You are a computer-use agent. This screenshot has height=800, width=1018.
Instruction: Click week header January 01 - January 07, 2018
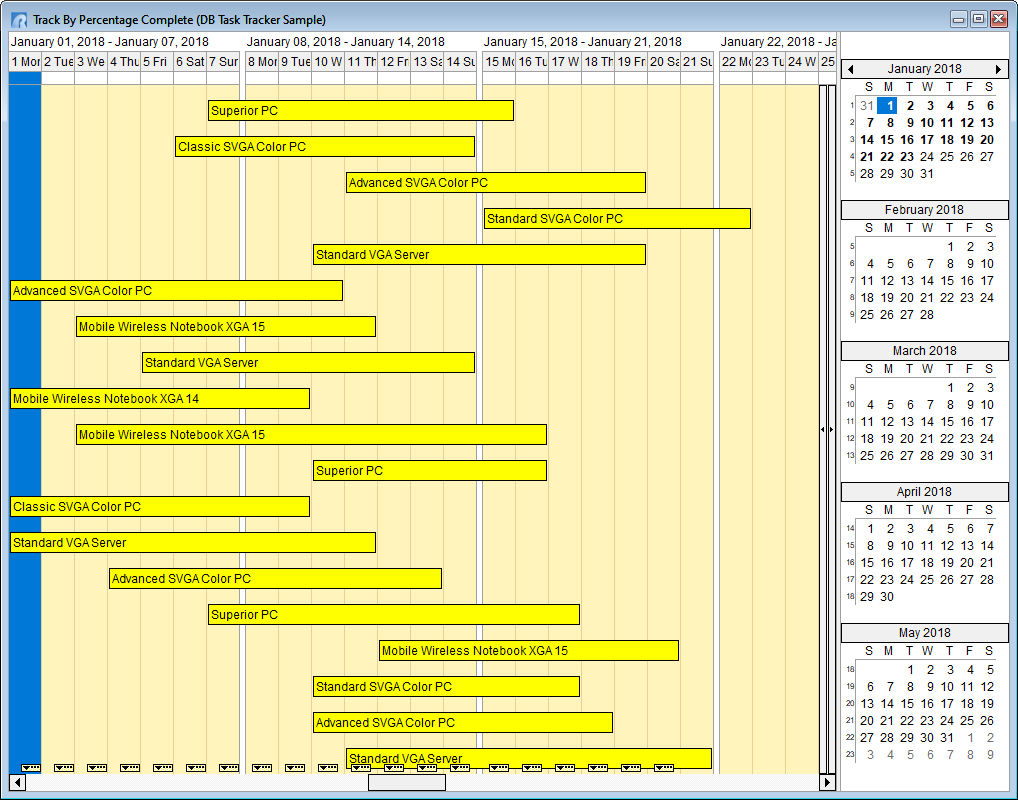point(124,42)
